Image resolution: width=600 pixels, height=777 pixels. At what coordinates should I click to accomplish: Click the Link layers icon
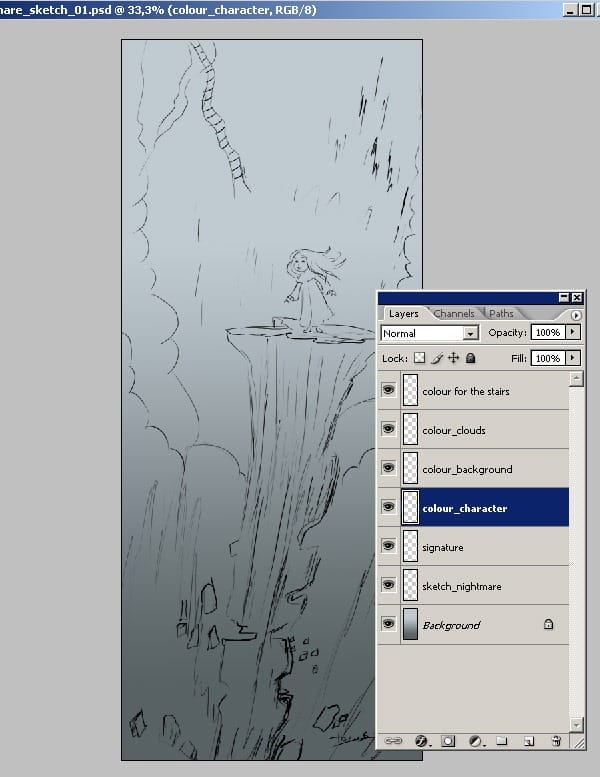[x=394, y=741]
